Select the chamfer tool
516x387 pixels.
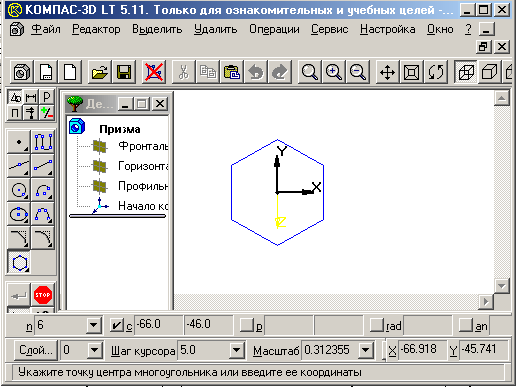(19, 238)
